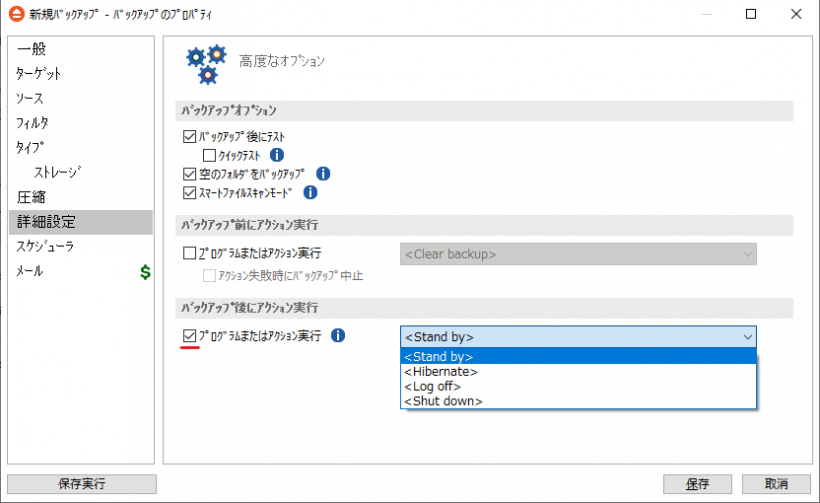Toggle スマートファイルスキャンモード checkbox
This screenshot has width=820, height=503.
tap(189, 192)
